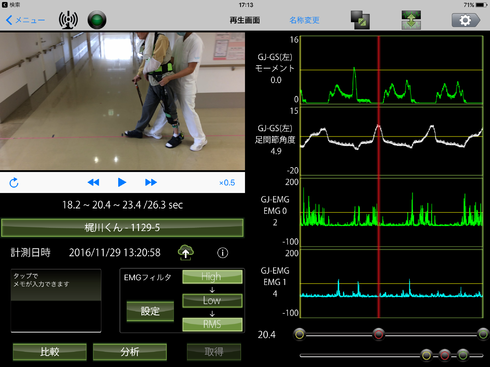The width and height of the screenshot is (490, 367).
Task: Tap the green knob on lower range slider
Action: click(463, 355)
